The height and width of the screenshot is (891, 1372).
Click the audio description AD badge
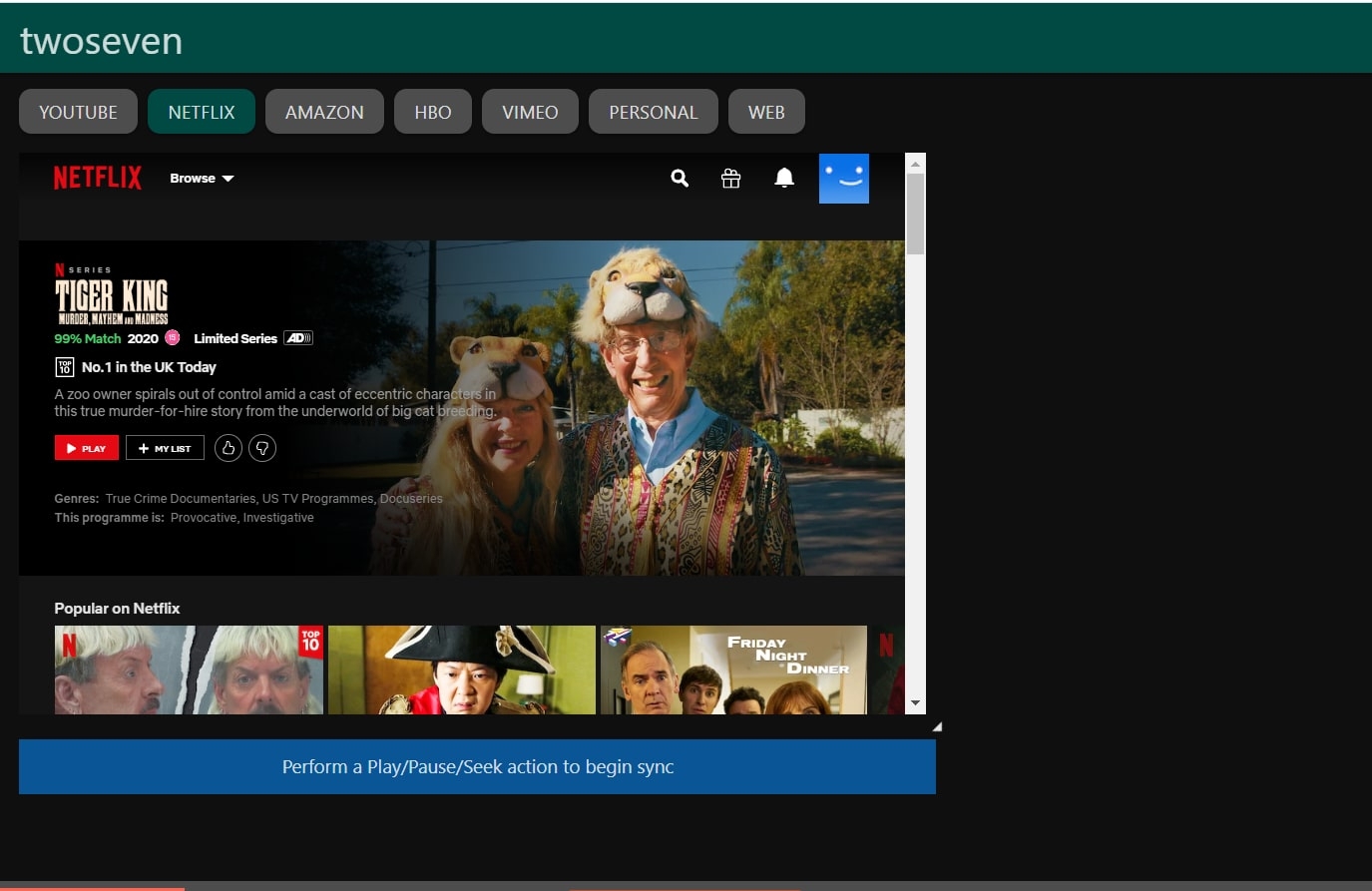tap(298, 338)
